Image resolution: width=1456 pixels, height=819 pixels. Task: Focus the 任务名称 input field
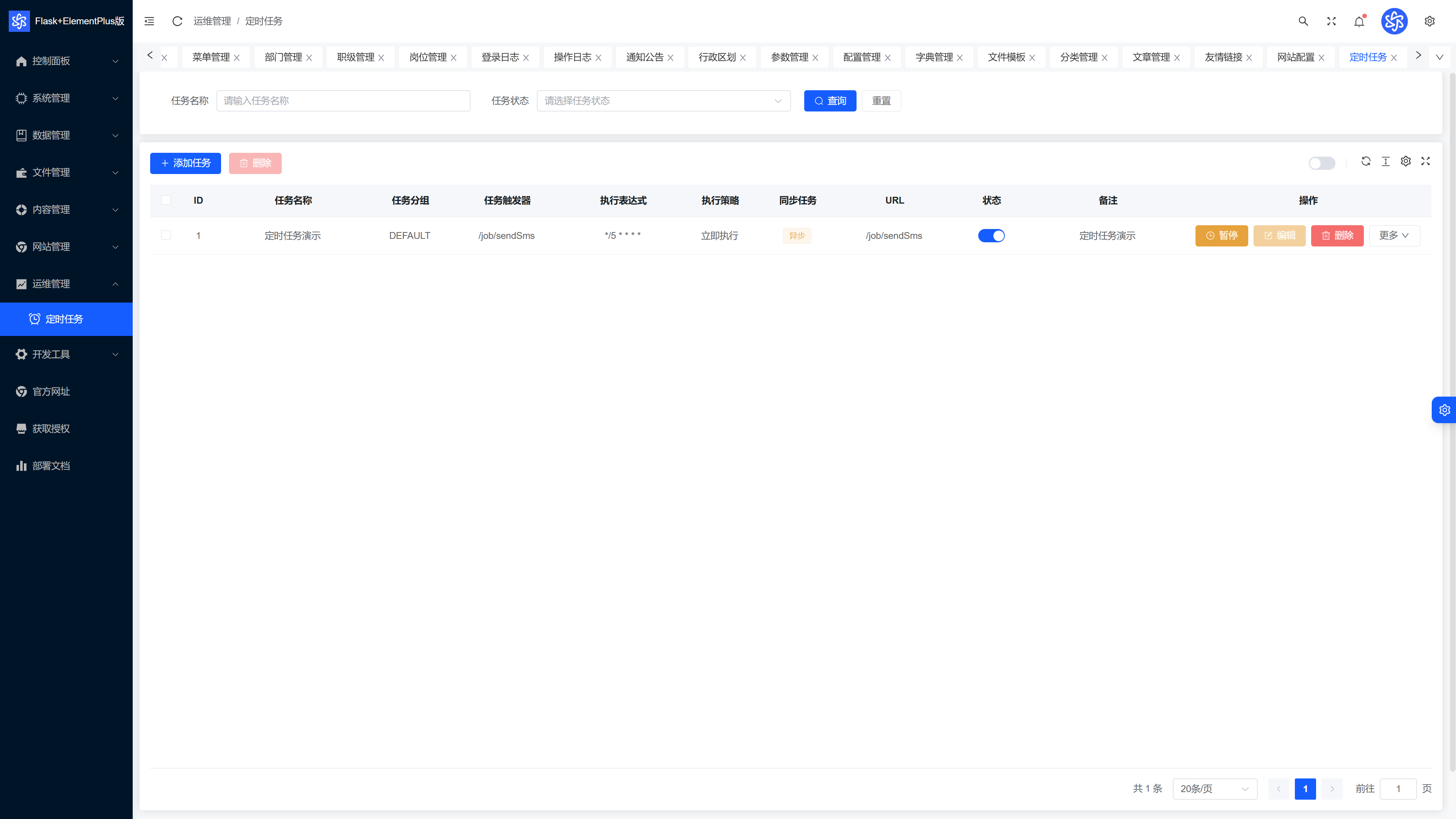(343, 100)
